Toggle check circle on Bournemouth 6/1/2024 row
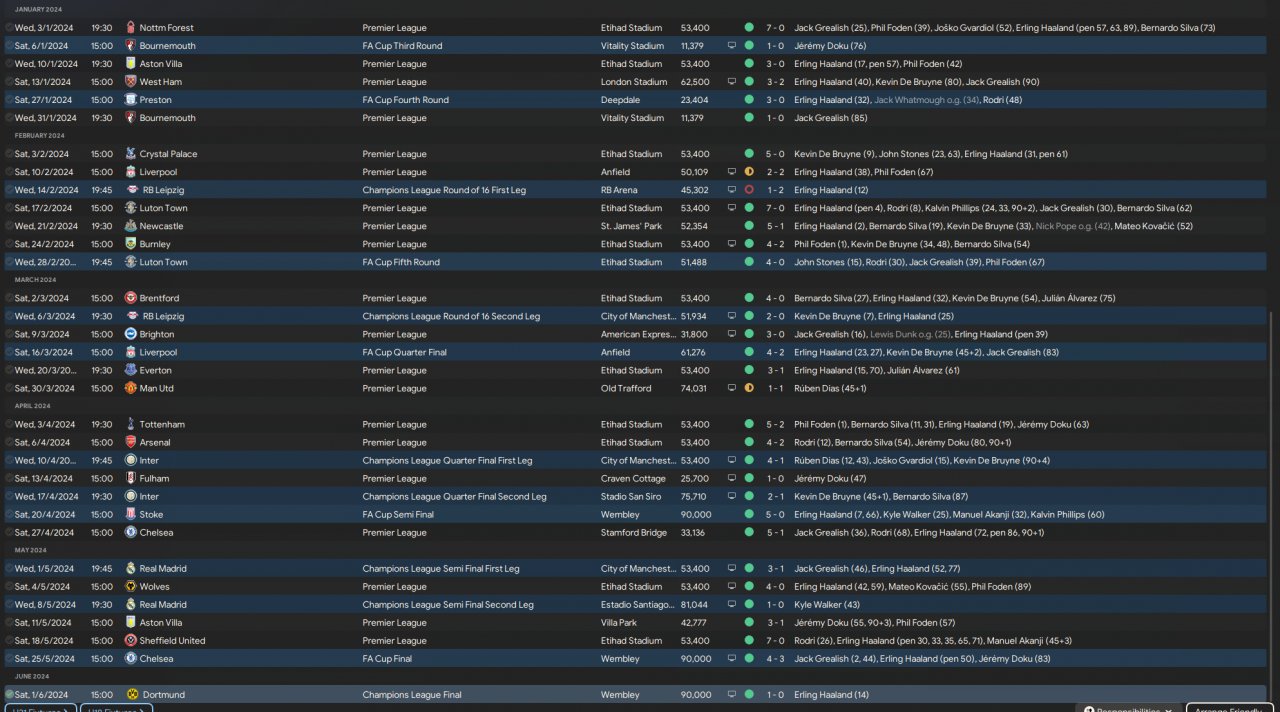 9,46
